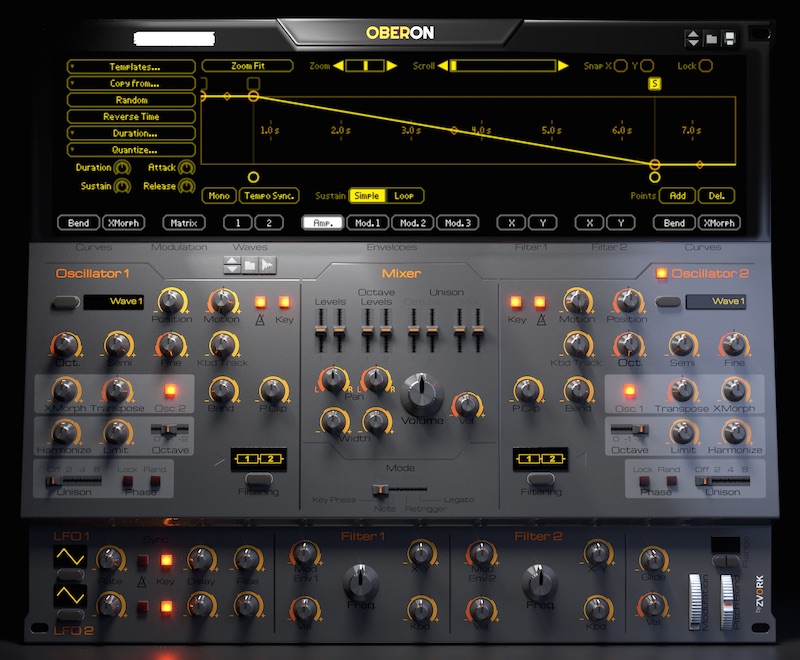The image size is (800, 660).
Task: Toggle the Osc. 2 LED in Oscillator 1
Action: tap(170, 391)
